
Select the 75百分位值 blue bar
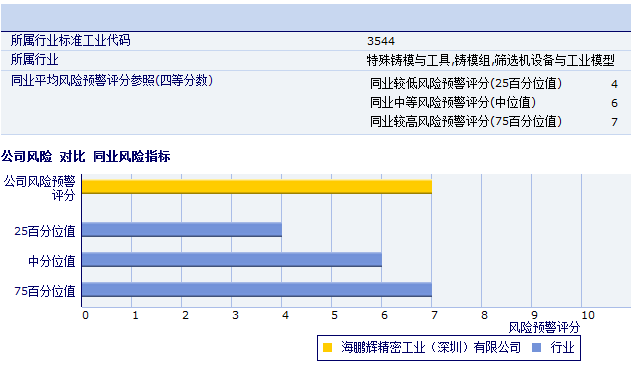click(257, 290)
